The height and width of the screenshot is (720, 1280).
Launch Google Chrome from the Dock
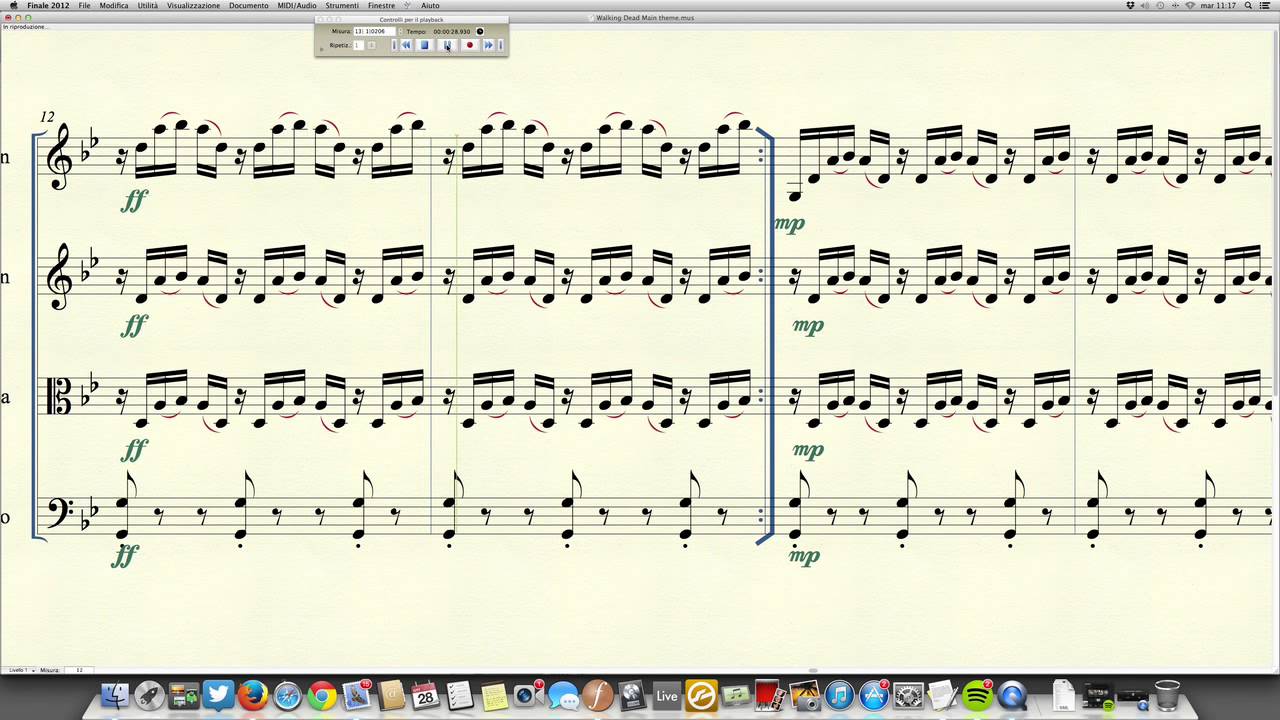321,696
